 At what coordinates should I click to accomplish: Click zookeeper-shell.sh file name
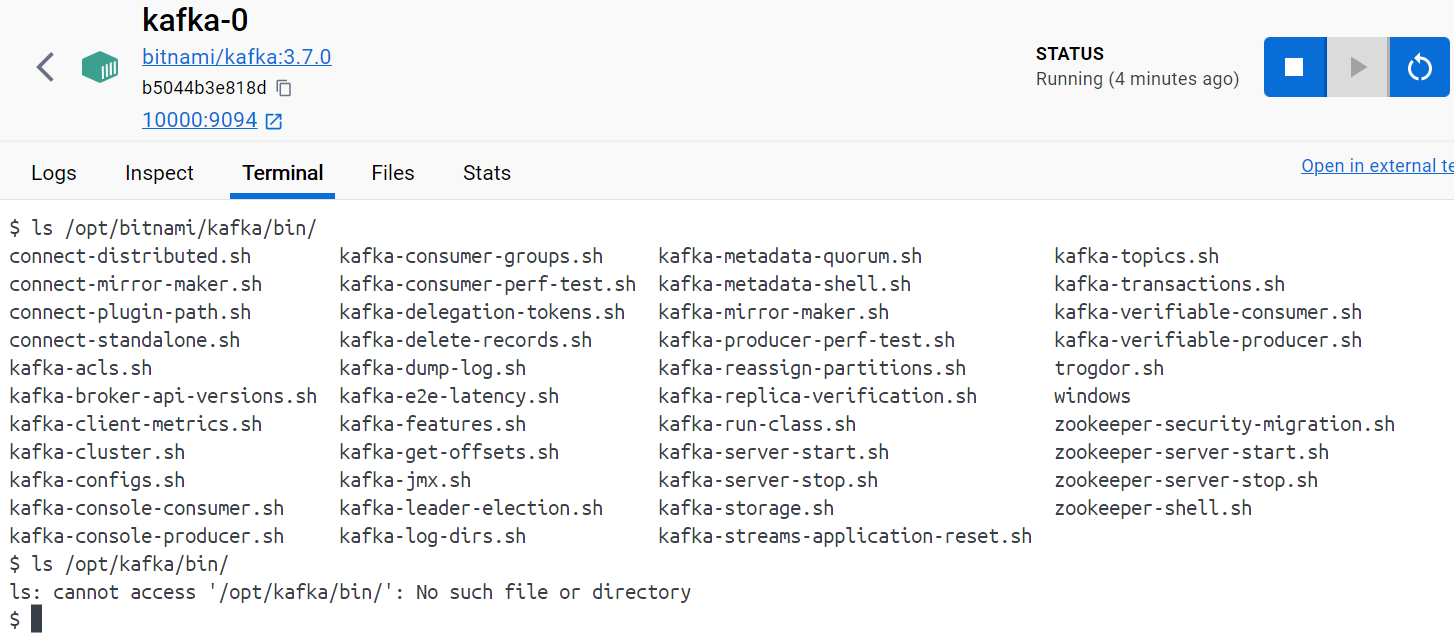pos(1153,508)
